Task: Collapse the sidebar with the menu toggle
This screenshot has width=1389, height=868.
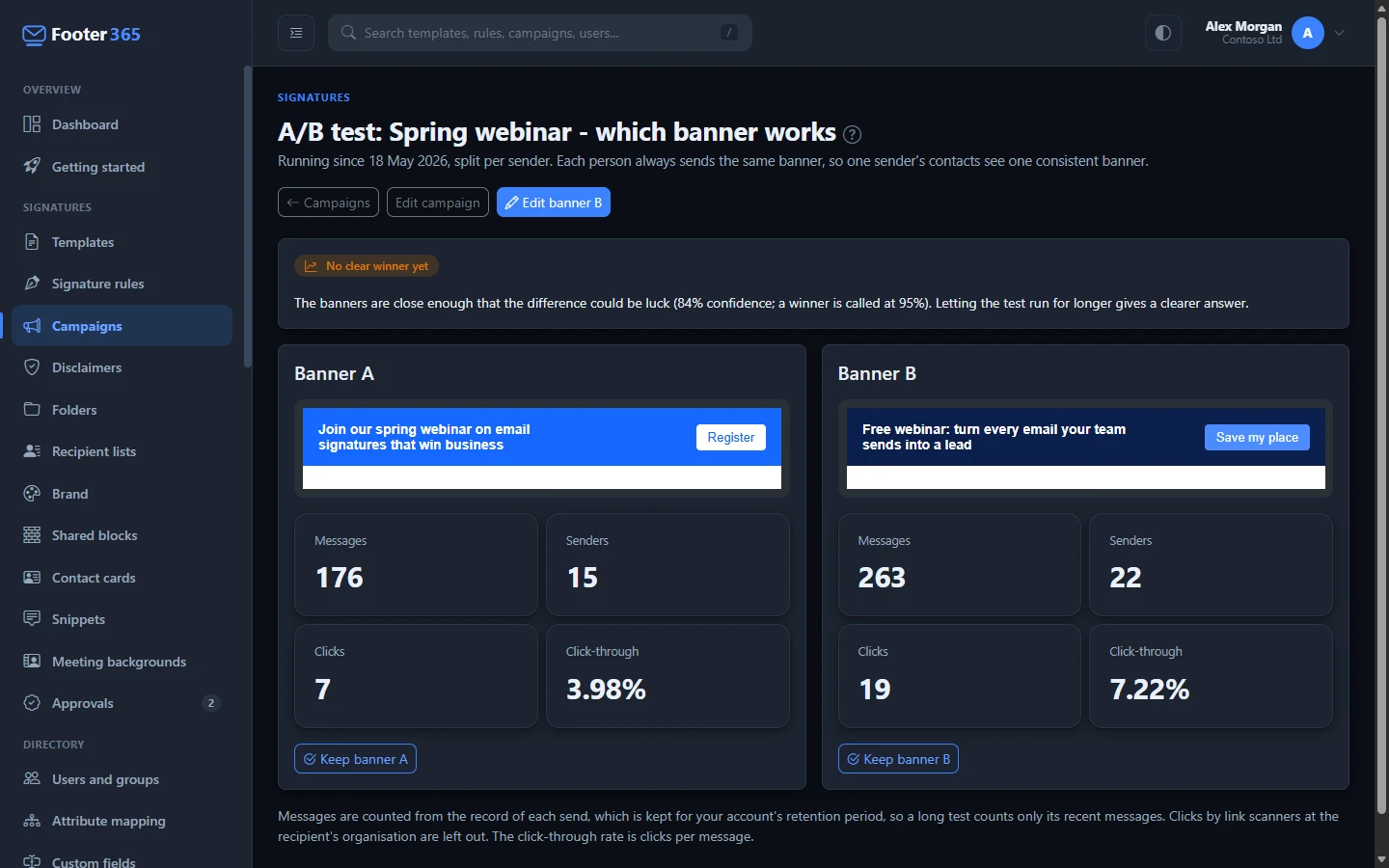Action: [296, 33]
